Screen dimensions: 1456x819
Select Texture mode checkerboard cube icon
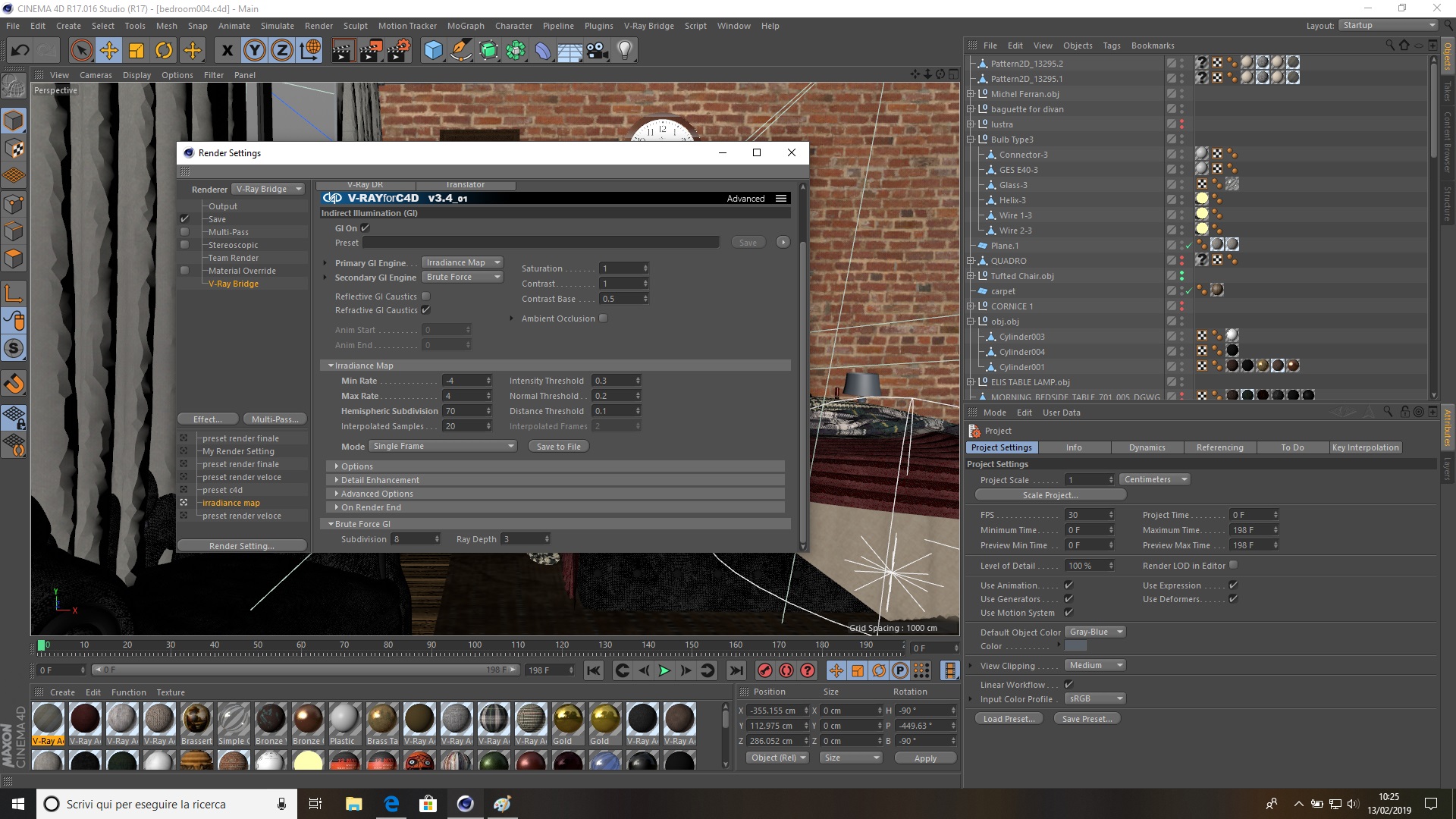pos(14,148)
